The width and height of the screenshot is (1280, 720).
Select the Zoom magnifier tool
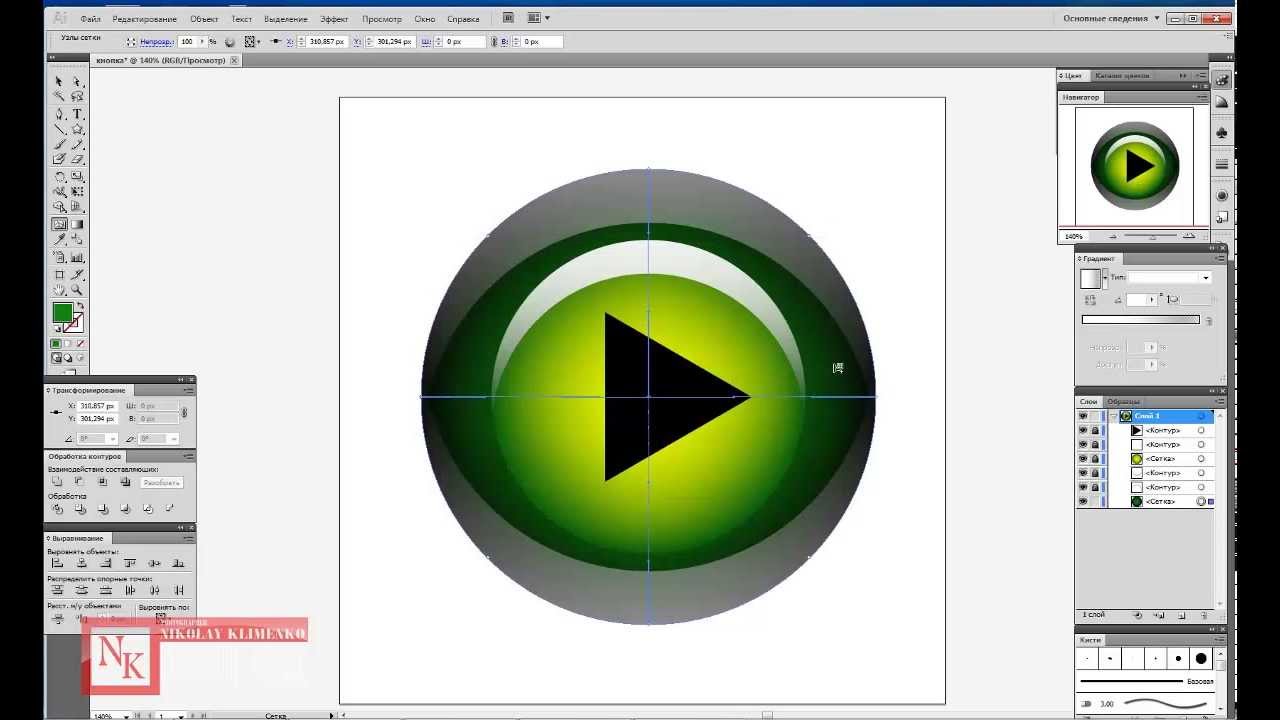click(x=77, y=289)
